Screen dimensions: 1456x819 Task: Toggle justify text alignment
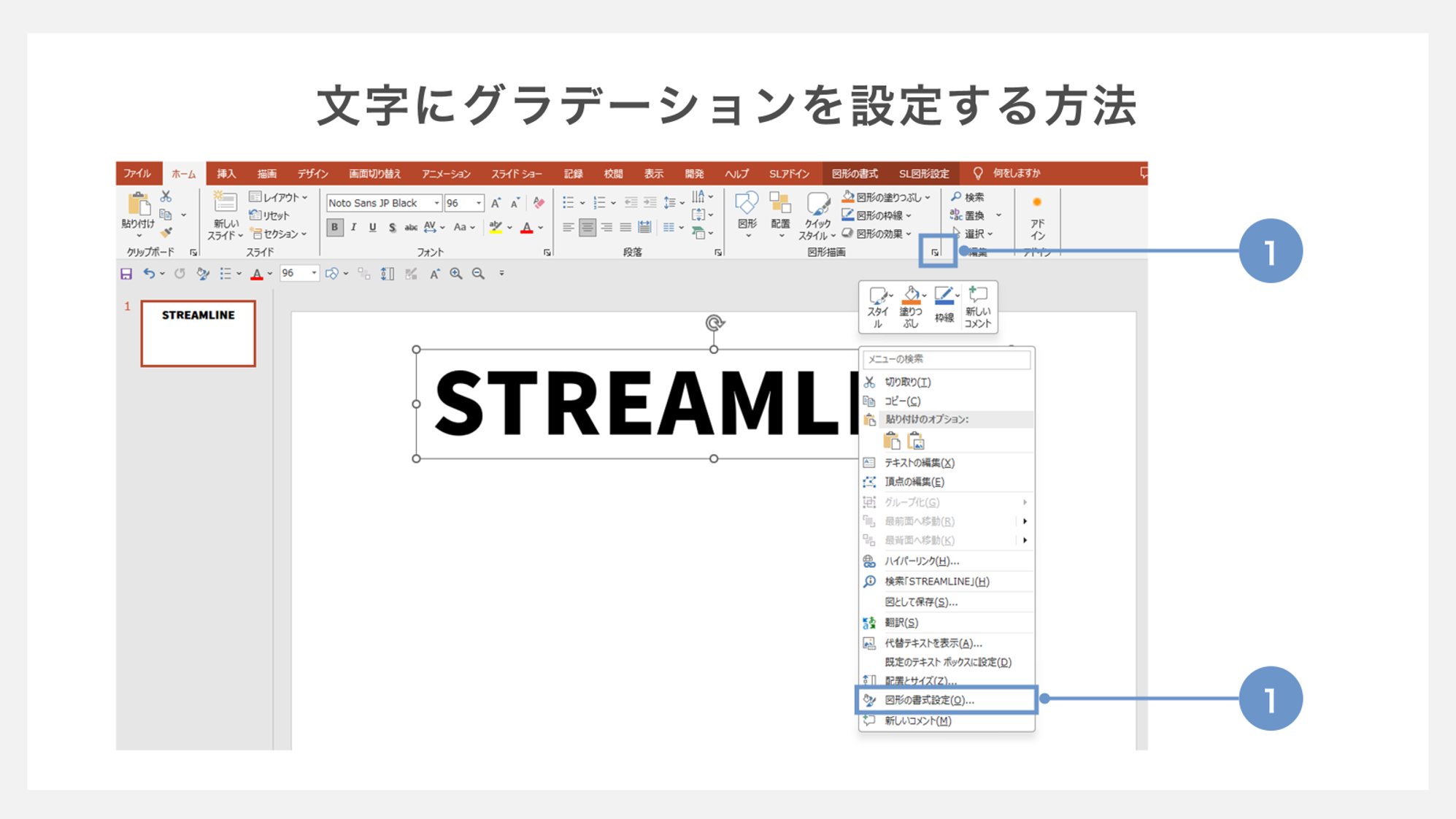point(625,228)
